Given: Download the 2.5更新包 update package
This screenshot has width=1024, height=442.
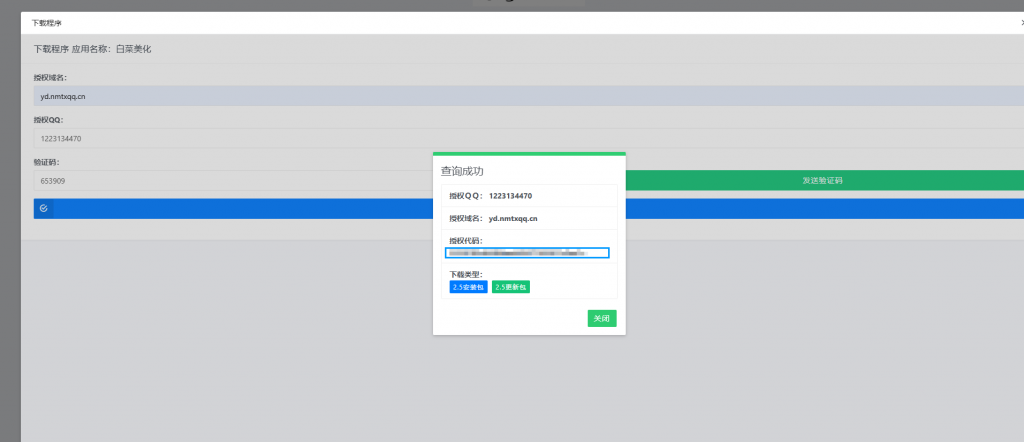Looking at the screenshot, I should click(510, 287).
